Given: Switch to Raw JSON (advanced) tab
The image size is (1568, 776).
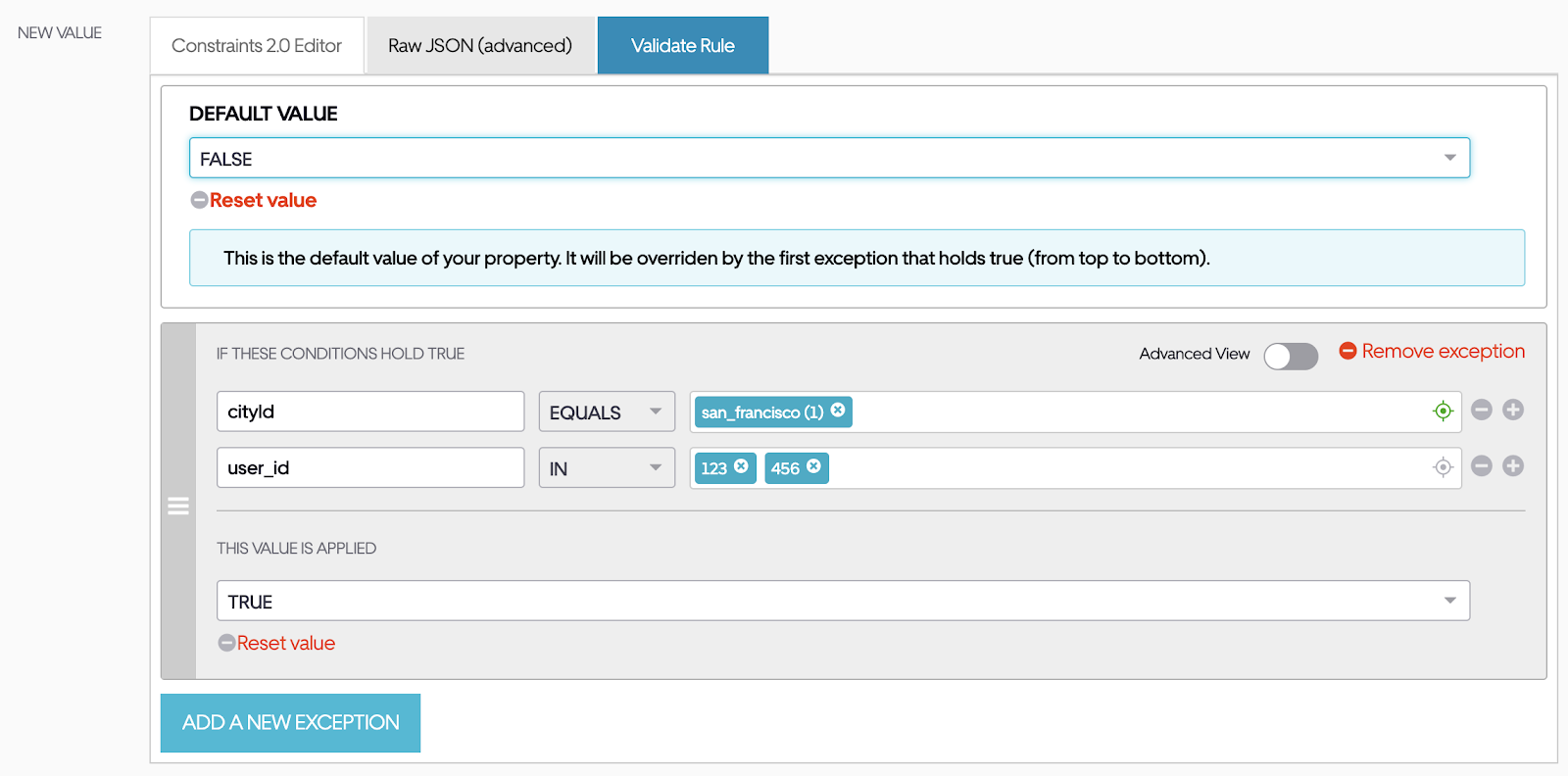Looking at the screenshot, I should (x=480, y=46).
